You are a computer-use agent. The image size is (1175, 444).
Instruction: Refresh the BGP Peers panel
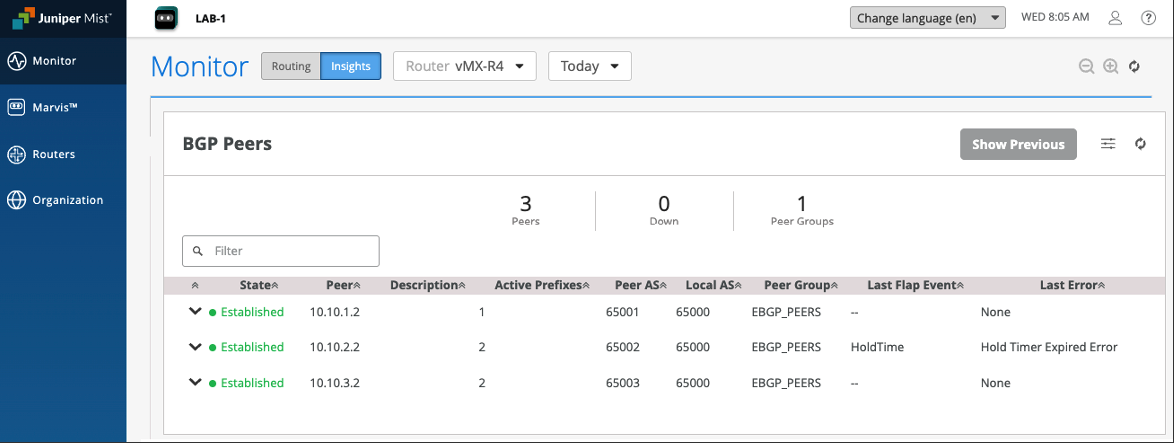1140,144
